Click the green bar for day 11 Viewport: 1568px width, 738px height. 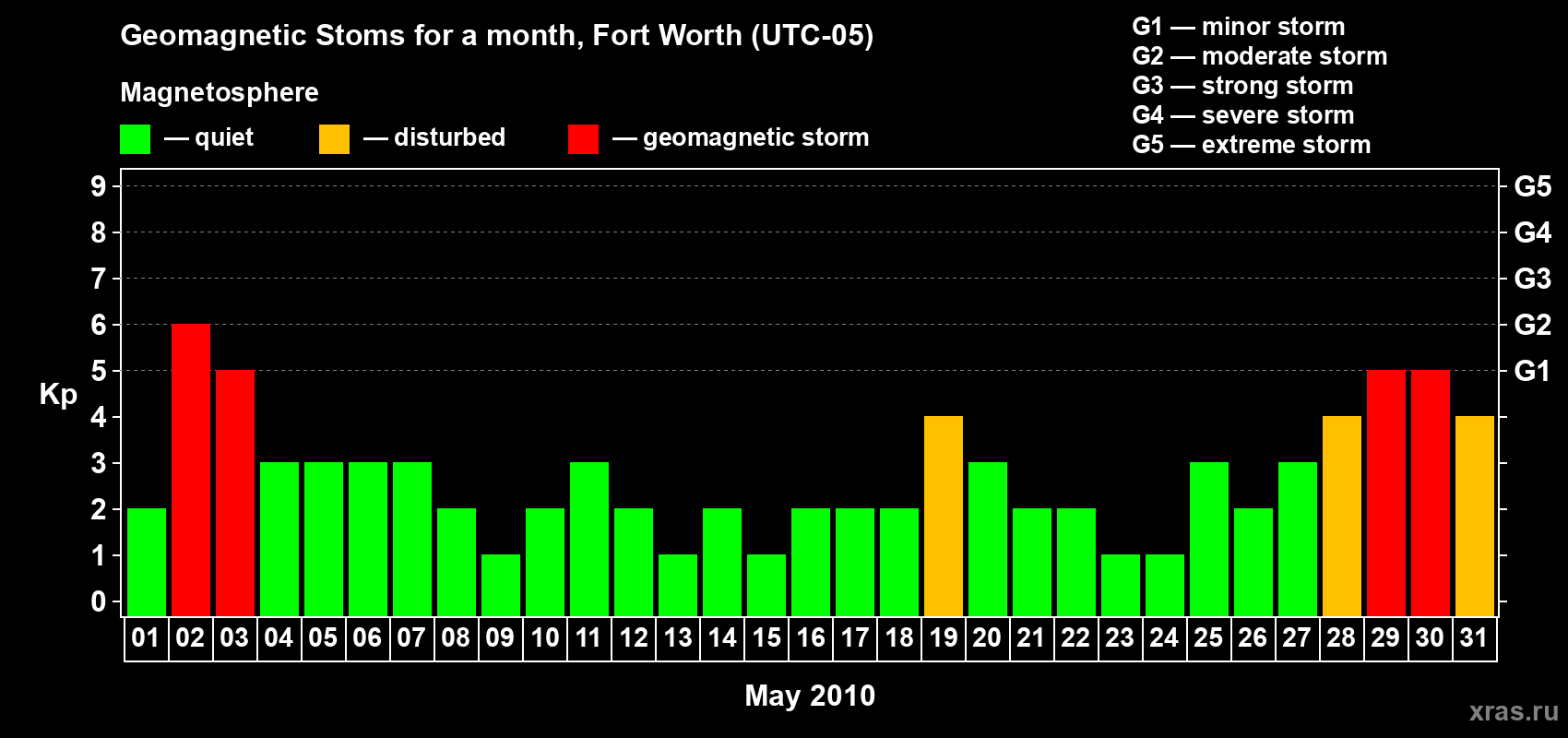click(589, 540)
